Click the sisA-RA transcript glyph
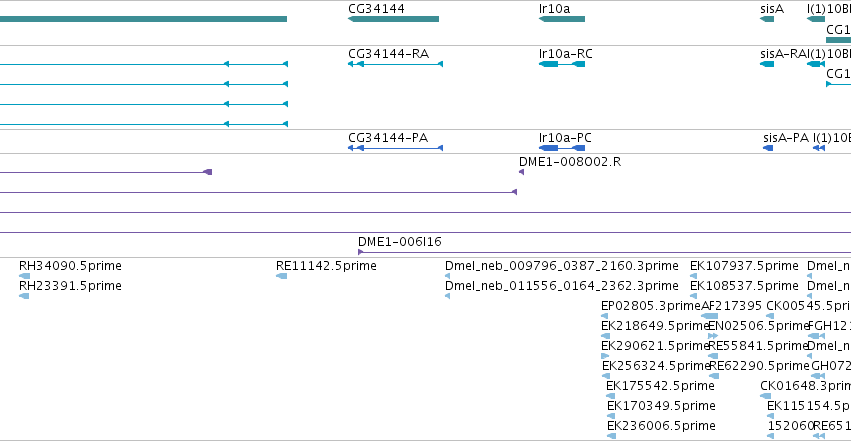851x441 pixels. (x=767, y=64)
